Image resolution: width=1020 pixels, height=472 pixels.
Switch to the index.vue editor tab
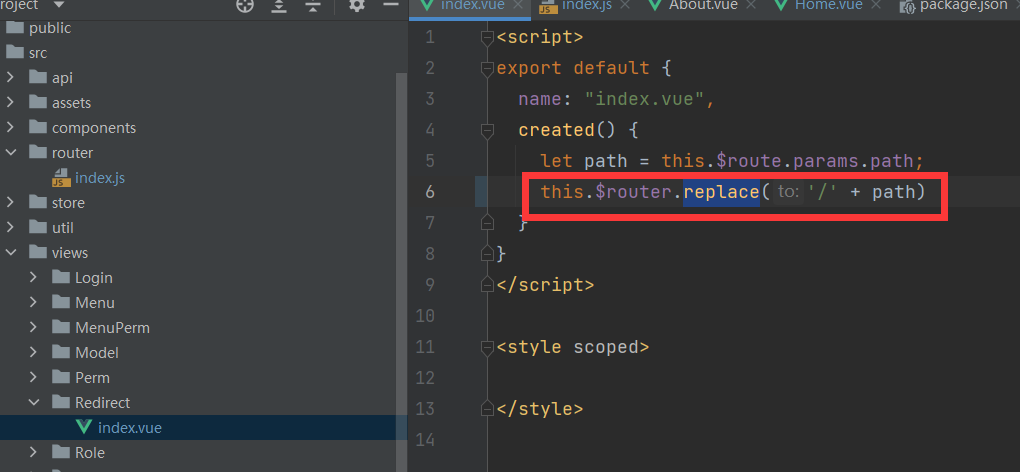point(472,5)
